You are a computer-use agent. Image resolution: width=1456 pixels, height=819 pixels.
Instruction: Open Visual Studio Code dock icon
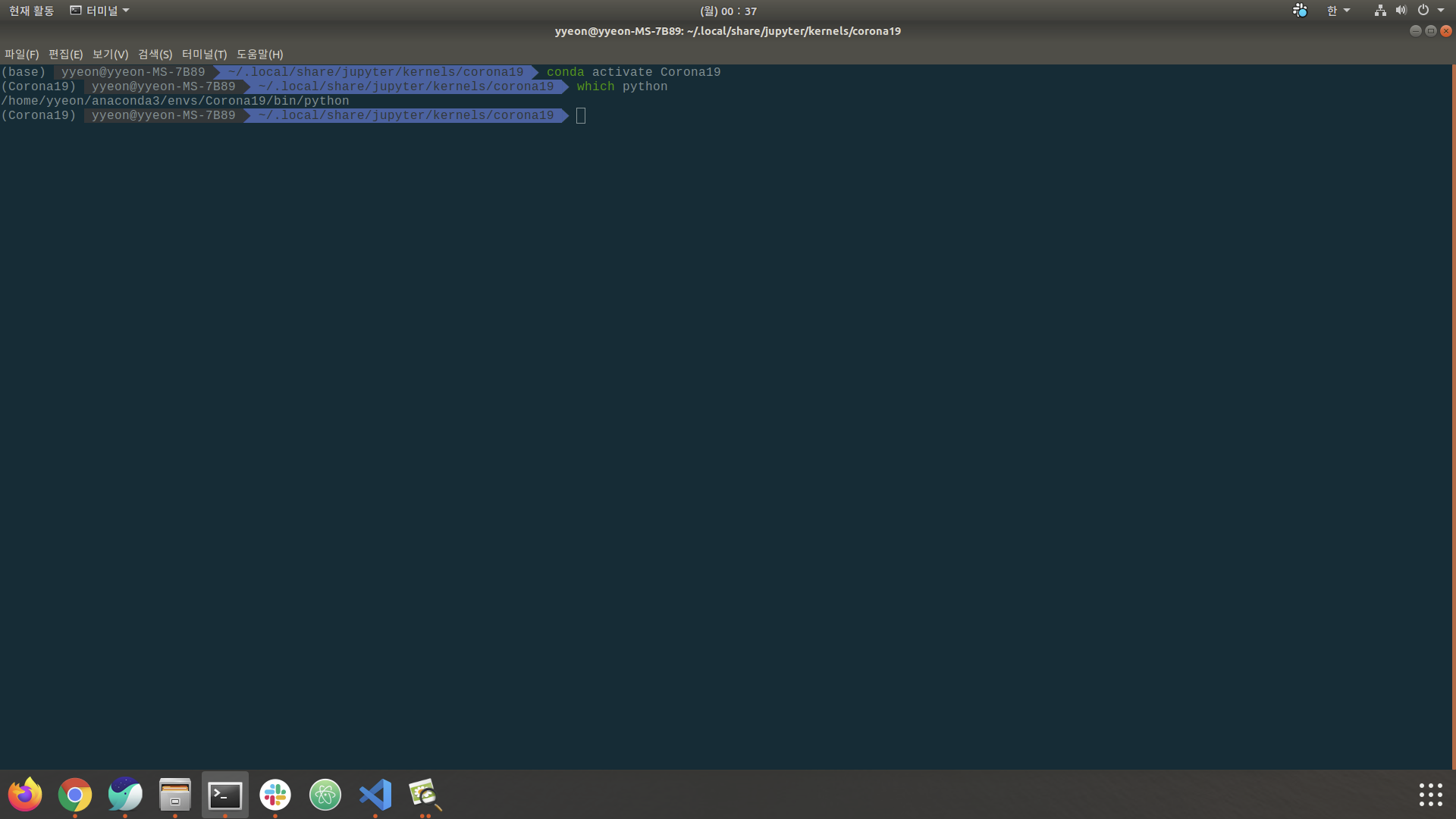pos(375,794)
